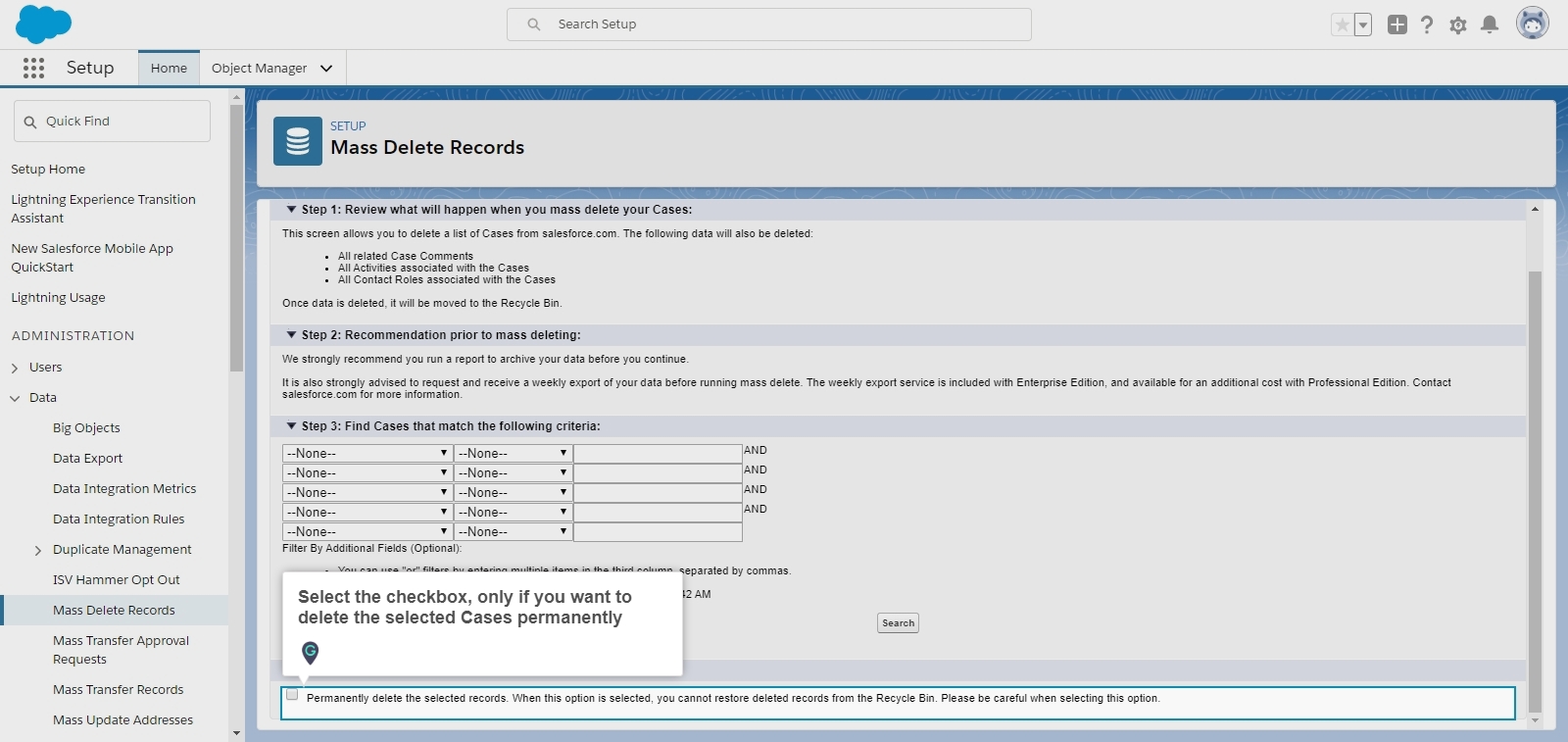Open Mass Update Addresses

[122, 719]
